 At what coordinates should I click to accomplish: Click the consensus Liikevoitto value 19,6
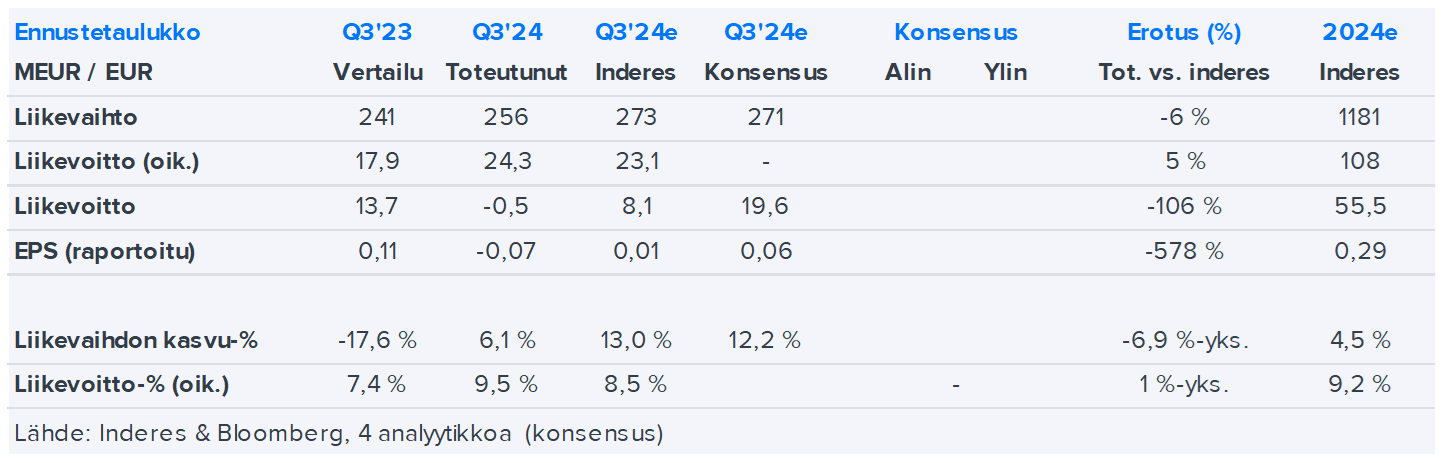pos(765,207)
